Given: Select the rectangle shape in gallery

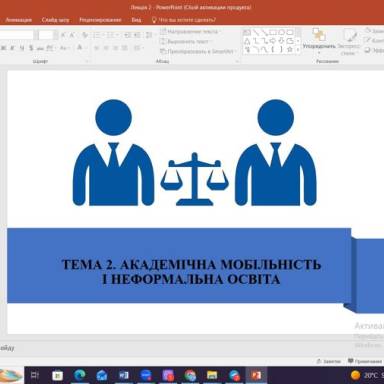Looking at the screenshot, I should click(x=273, y=32).
